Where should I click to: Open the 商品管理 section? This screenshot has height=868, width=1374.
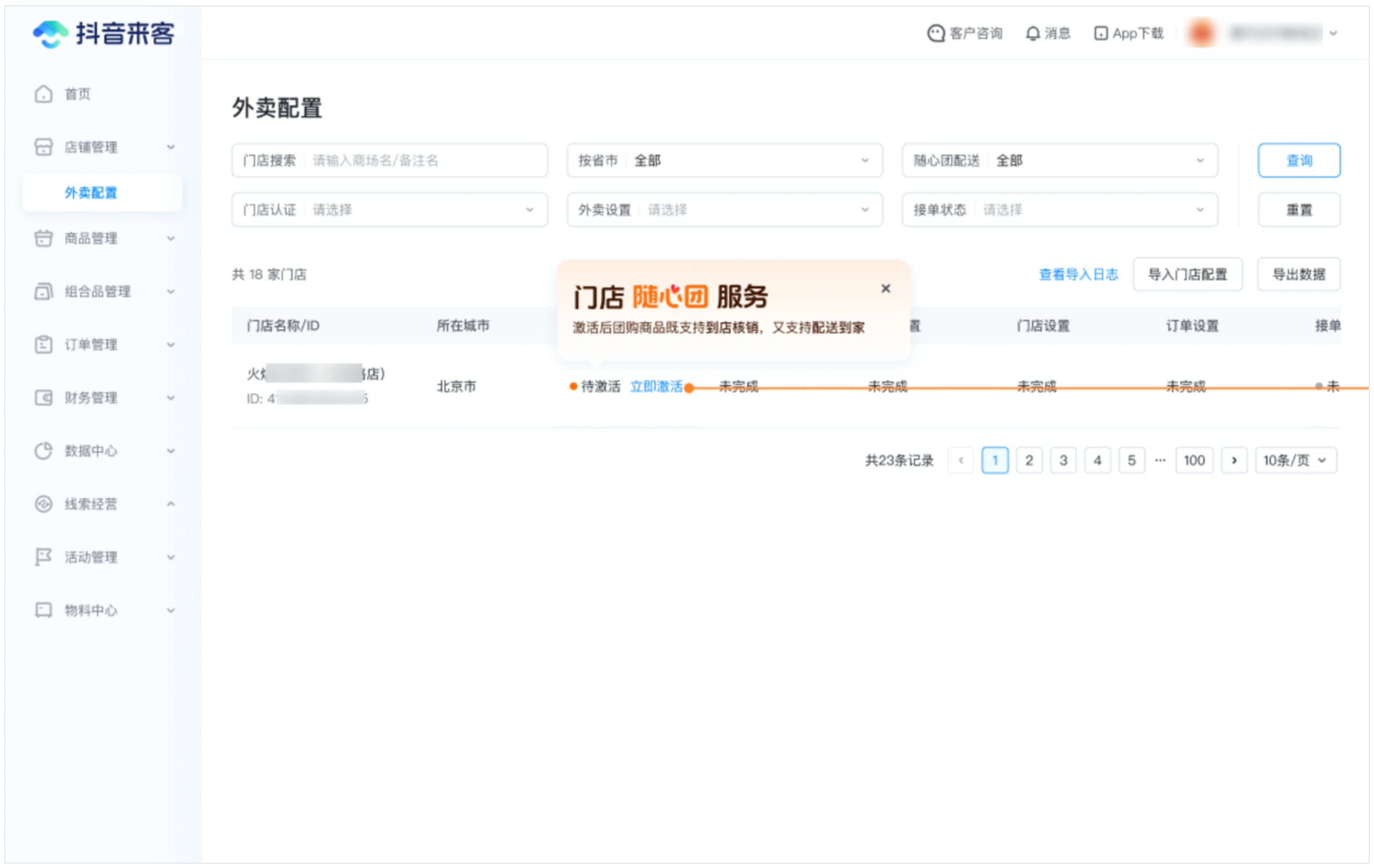click(x=91, y=238)
